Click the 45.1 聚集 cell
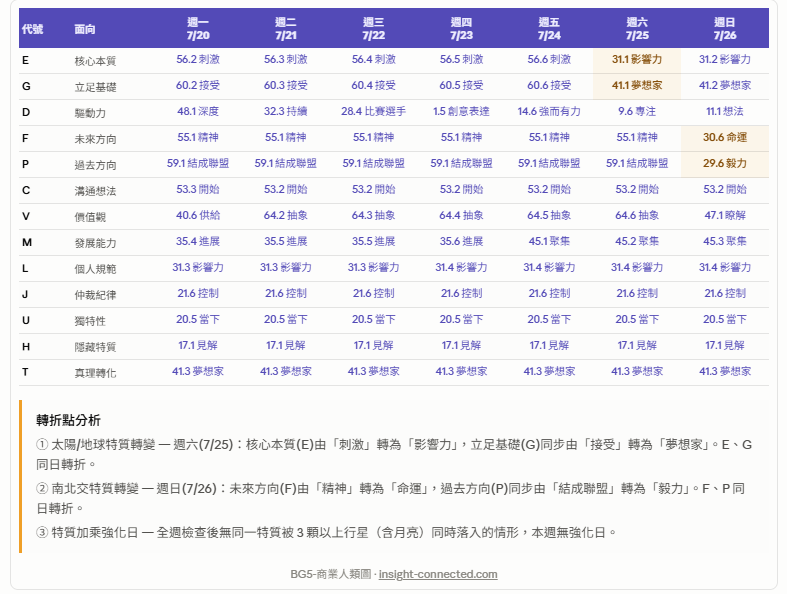The width and height of the screenshot is (787, 594). click(549, 242)
